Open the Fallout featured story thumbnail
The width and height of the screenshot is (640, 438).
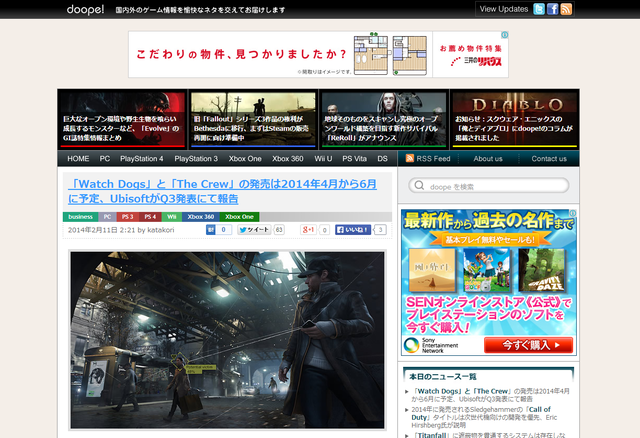click(x=253, y=120)
